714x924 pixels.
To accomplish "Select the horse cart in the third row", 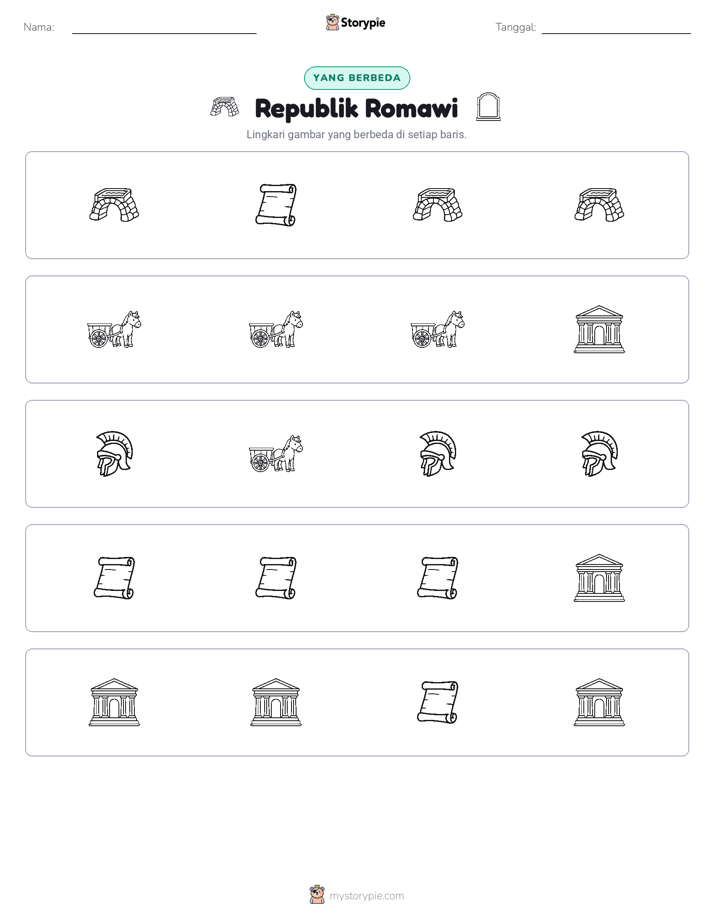I will (x=276, y=453).
